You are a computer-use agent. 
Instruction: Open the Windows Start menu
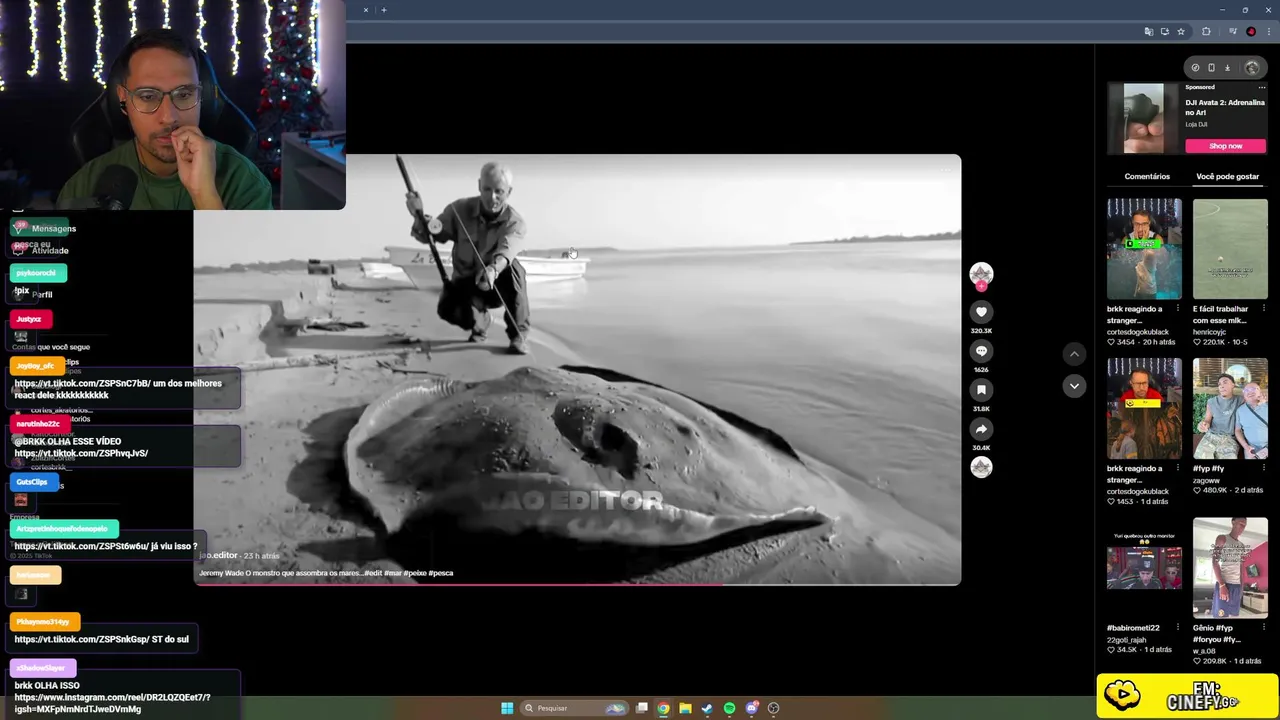pyautogui.click(x=507, y=708)
